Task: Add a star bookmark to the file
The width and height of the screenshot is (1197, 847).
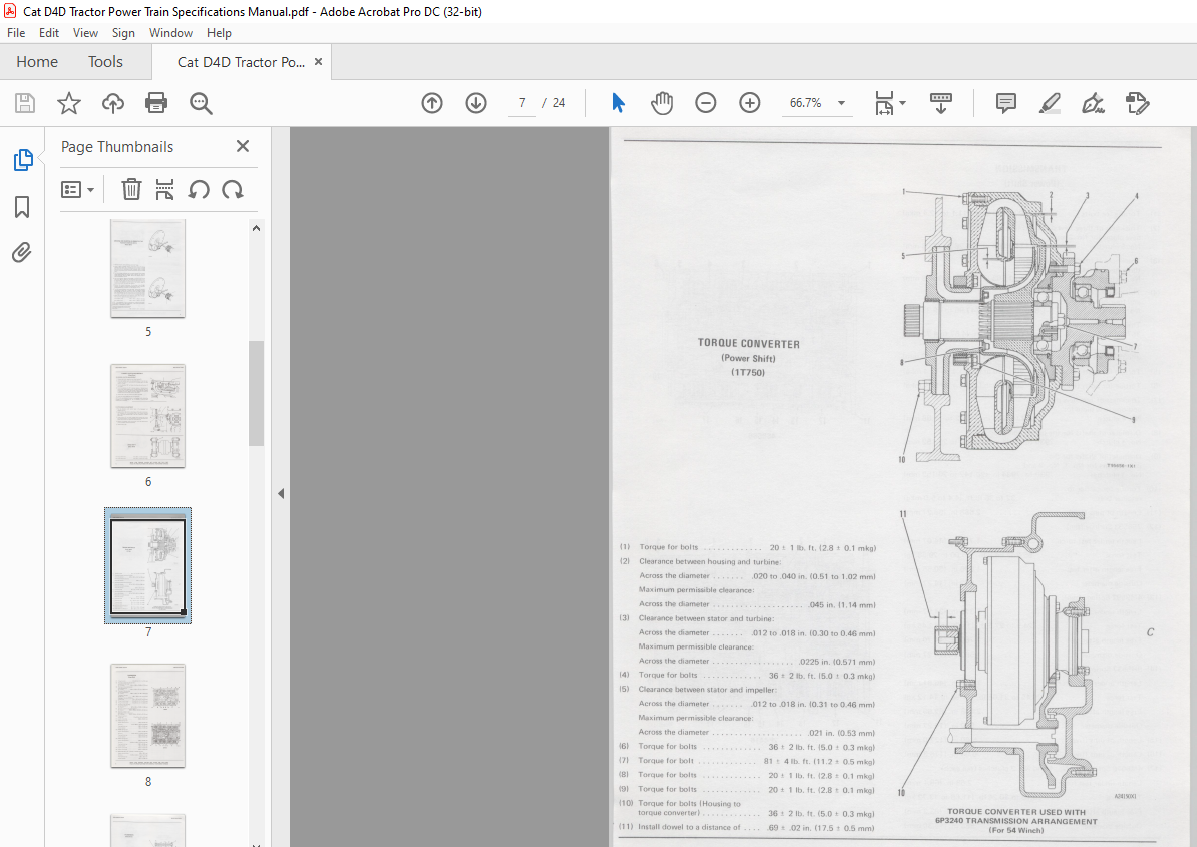Action: (69, 103)
